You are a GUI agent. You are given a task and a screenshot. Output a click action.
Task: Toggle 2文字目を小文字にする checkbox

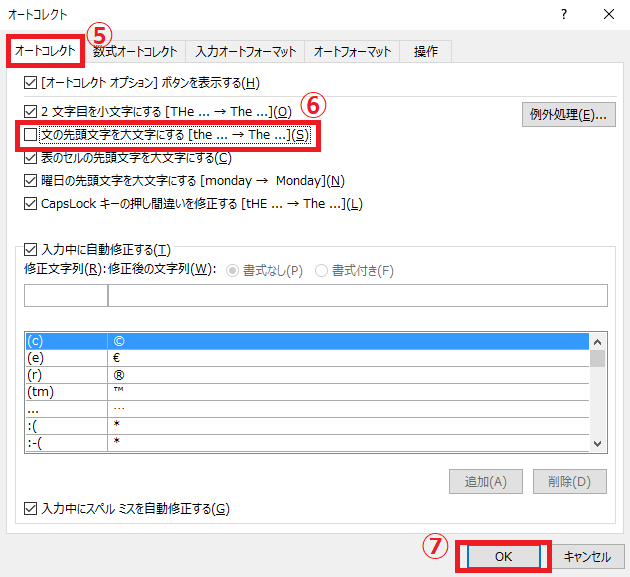click(31, 111)
